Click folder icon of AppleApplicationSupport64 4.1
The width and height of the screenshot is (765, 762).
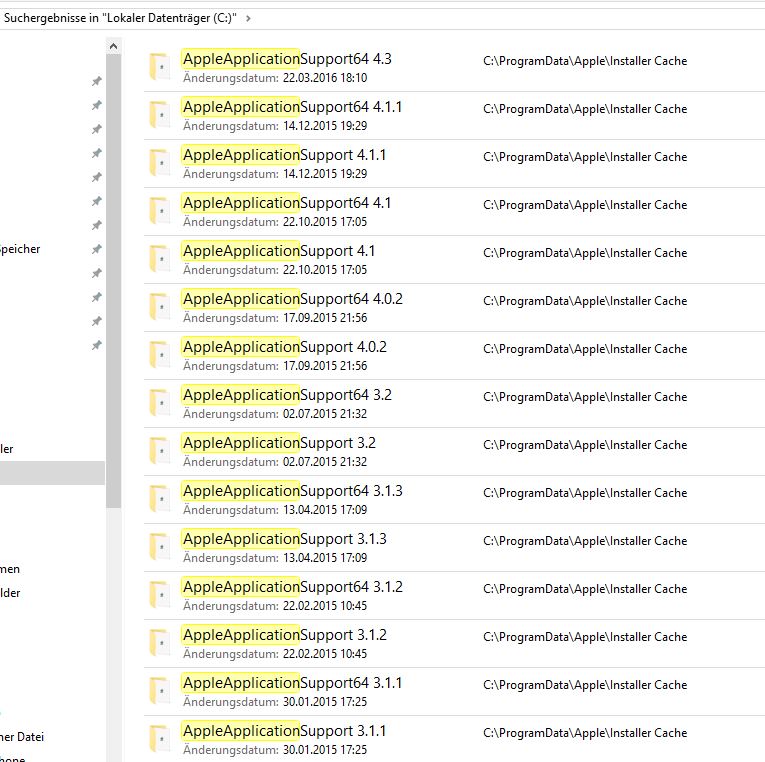tap(160, 211)
